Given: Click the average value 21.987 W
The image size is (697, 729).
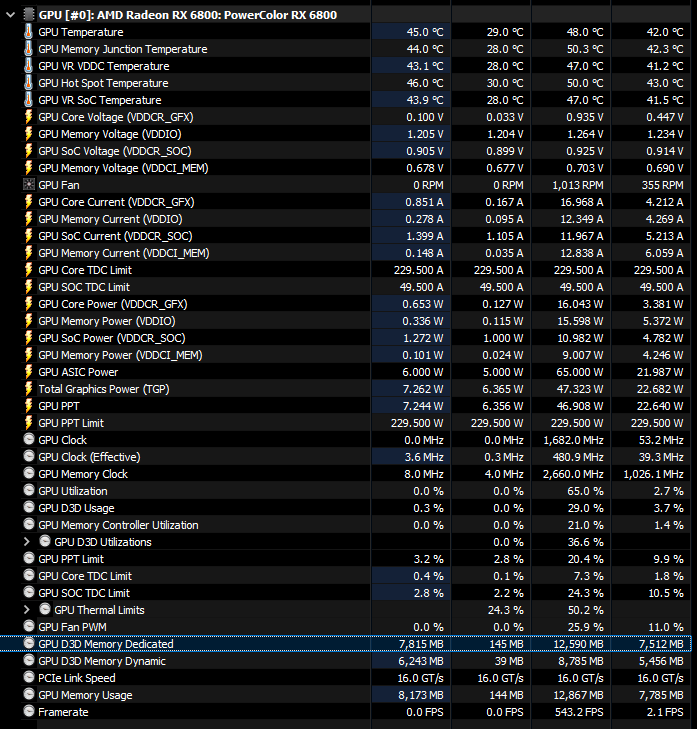Looking at the screenshot, I should click(660, 372).
